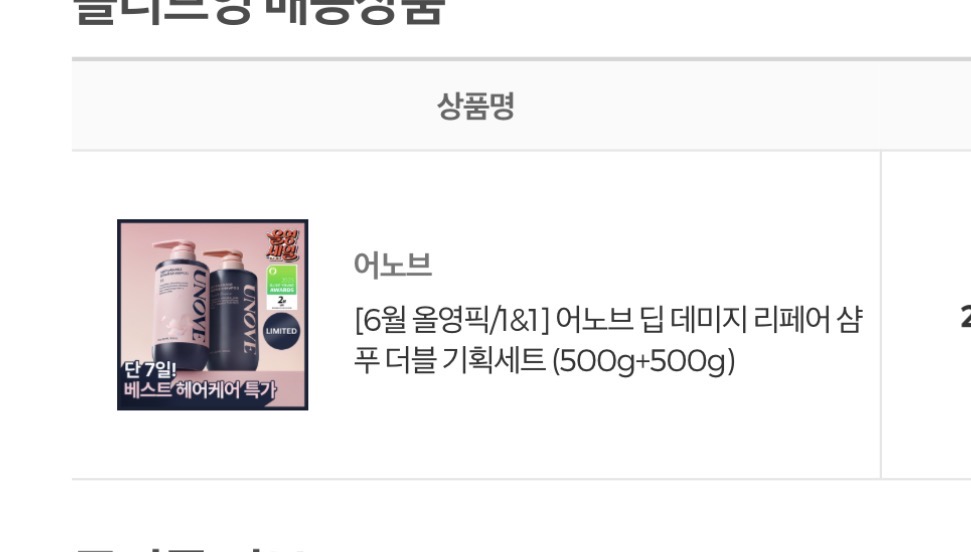Open the [6월 올영픽/1&1] product name link

coord(607,340)
